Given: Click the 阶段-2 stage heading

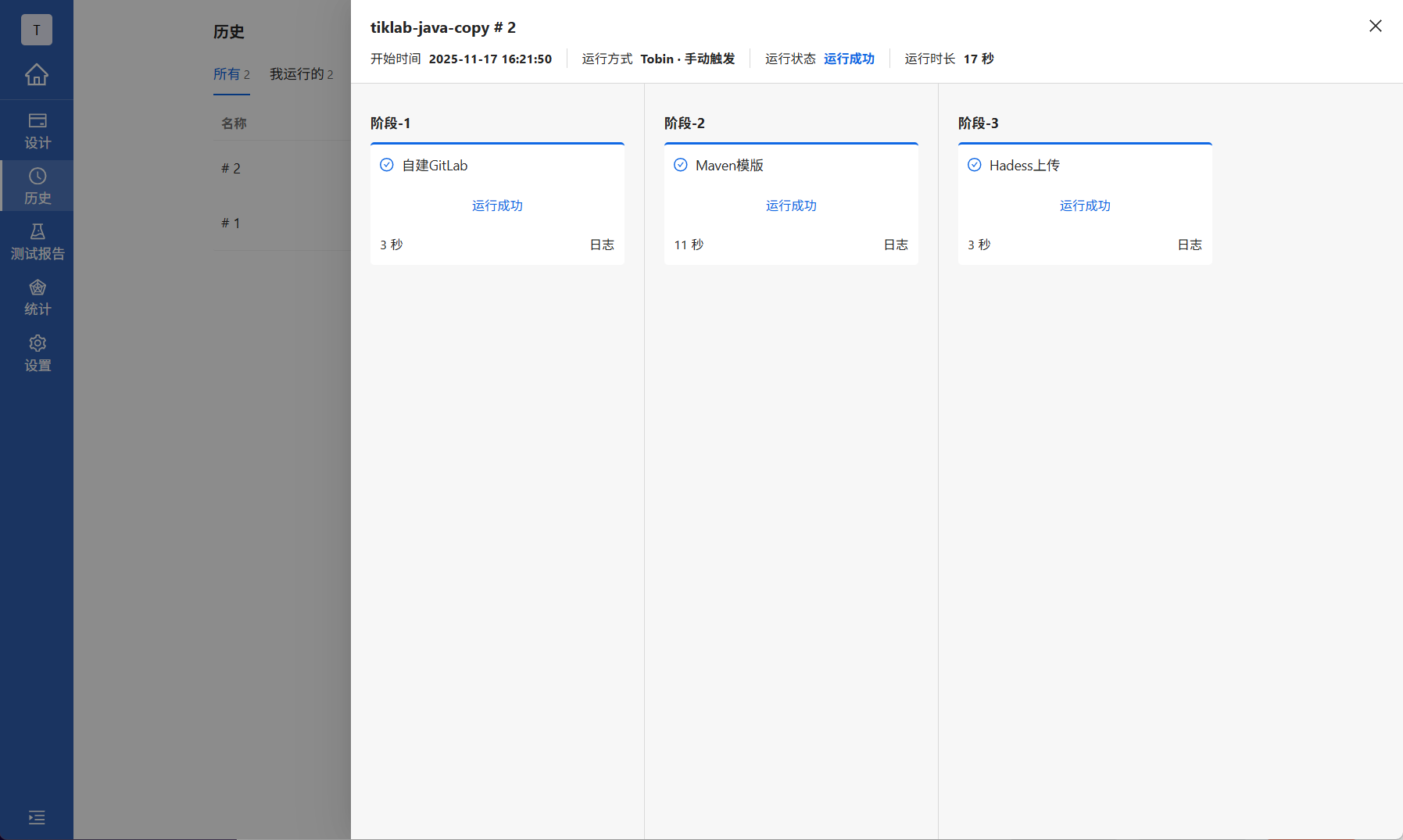Looking at the screenshot, I should pyautogui.click(x=685, y=123).
